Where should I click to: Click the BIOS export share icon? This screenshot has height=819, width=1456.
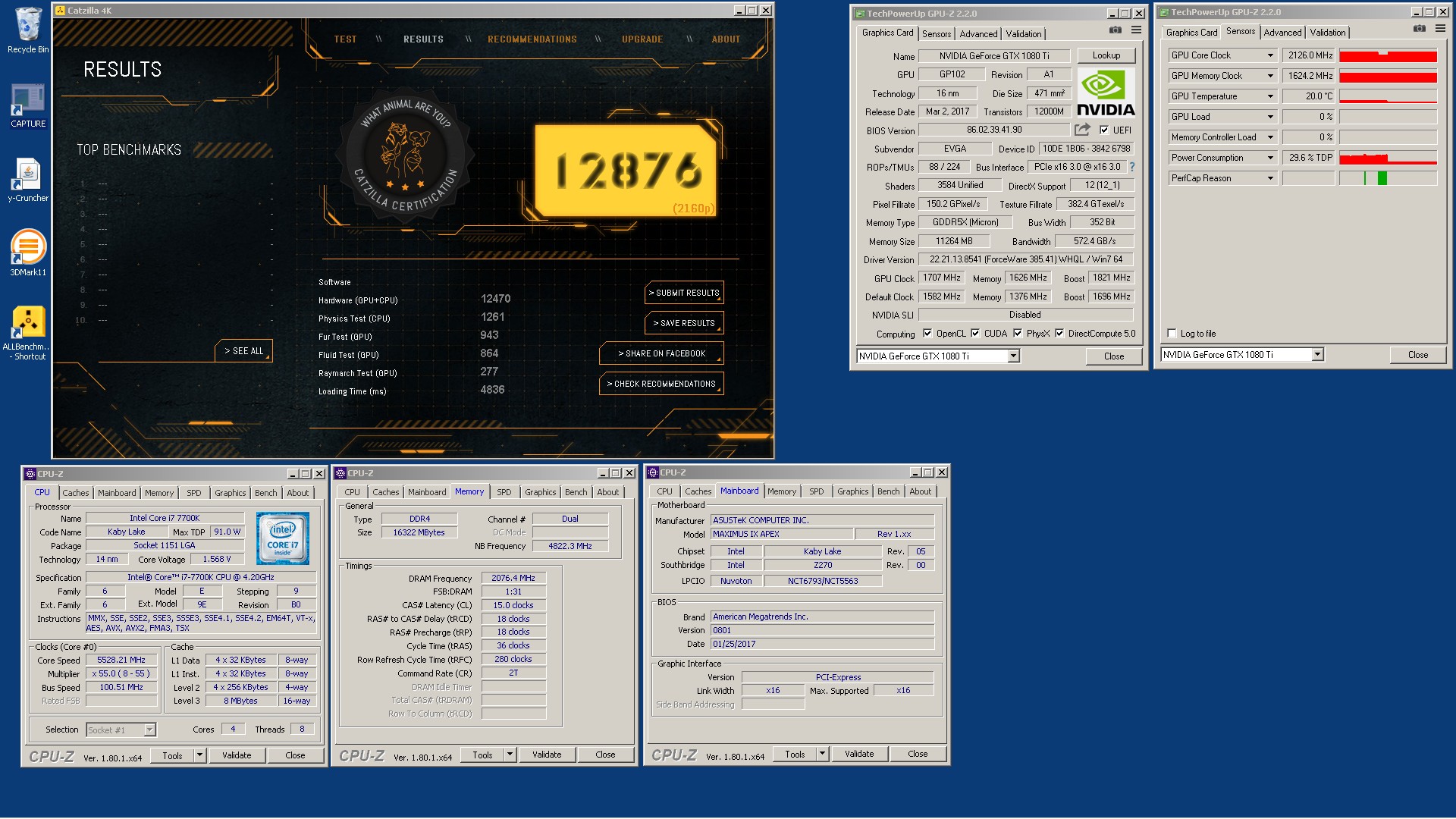click(1082, 130)
